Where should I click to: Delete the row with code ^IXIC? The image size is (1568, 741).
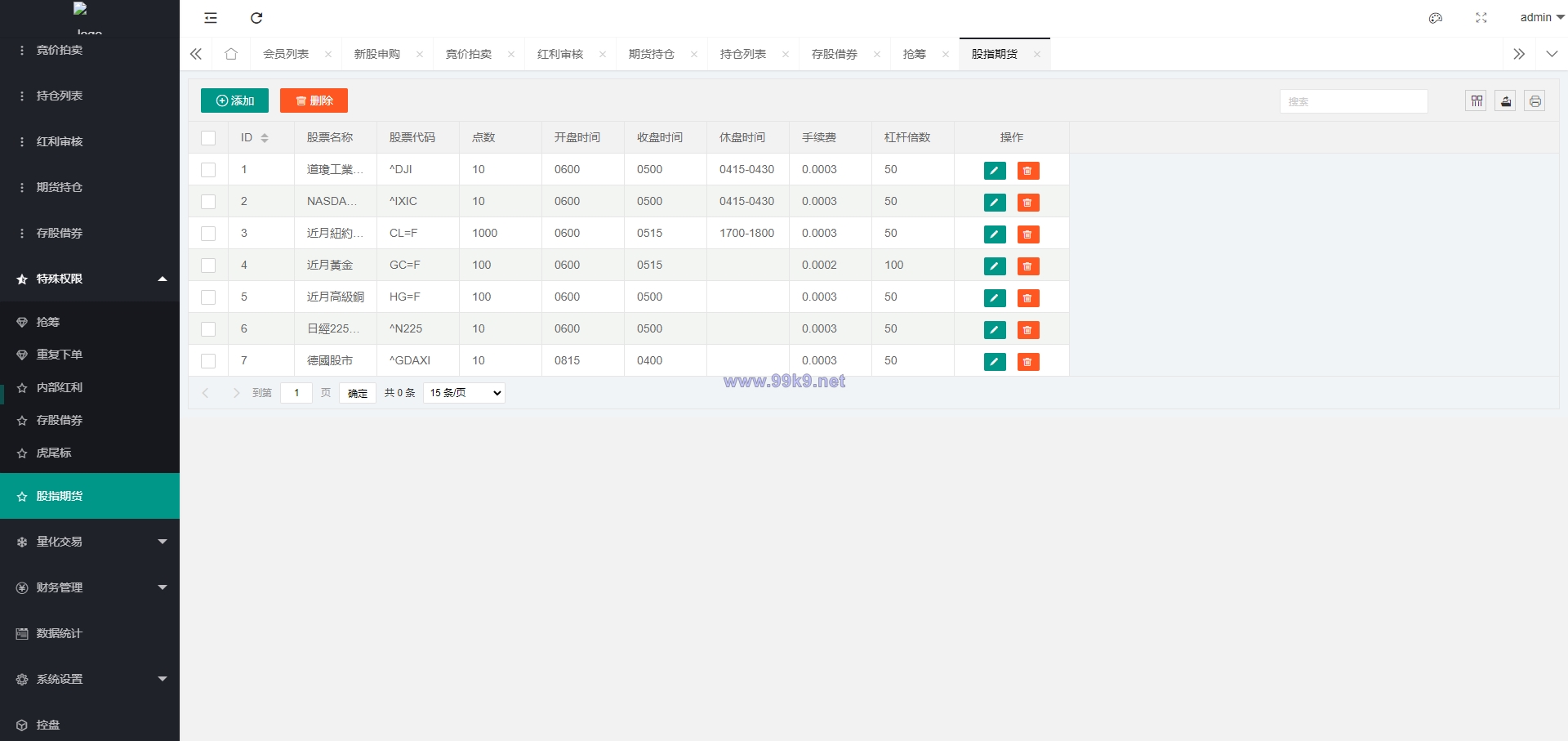click(1028, 202)
